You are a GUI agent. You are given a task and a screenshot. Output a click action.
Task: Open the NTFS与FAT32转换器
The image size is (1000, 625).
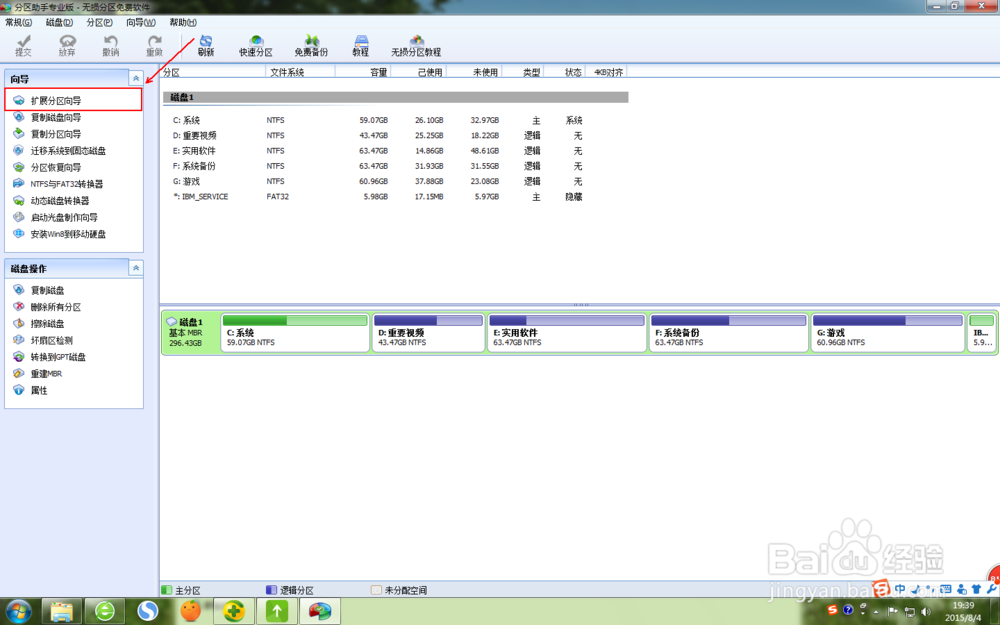(66, 184)
